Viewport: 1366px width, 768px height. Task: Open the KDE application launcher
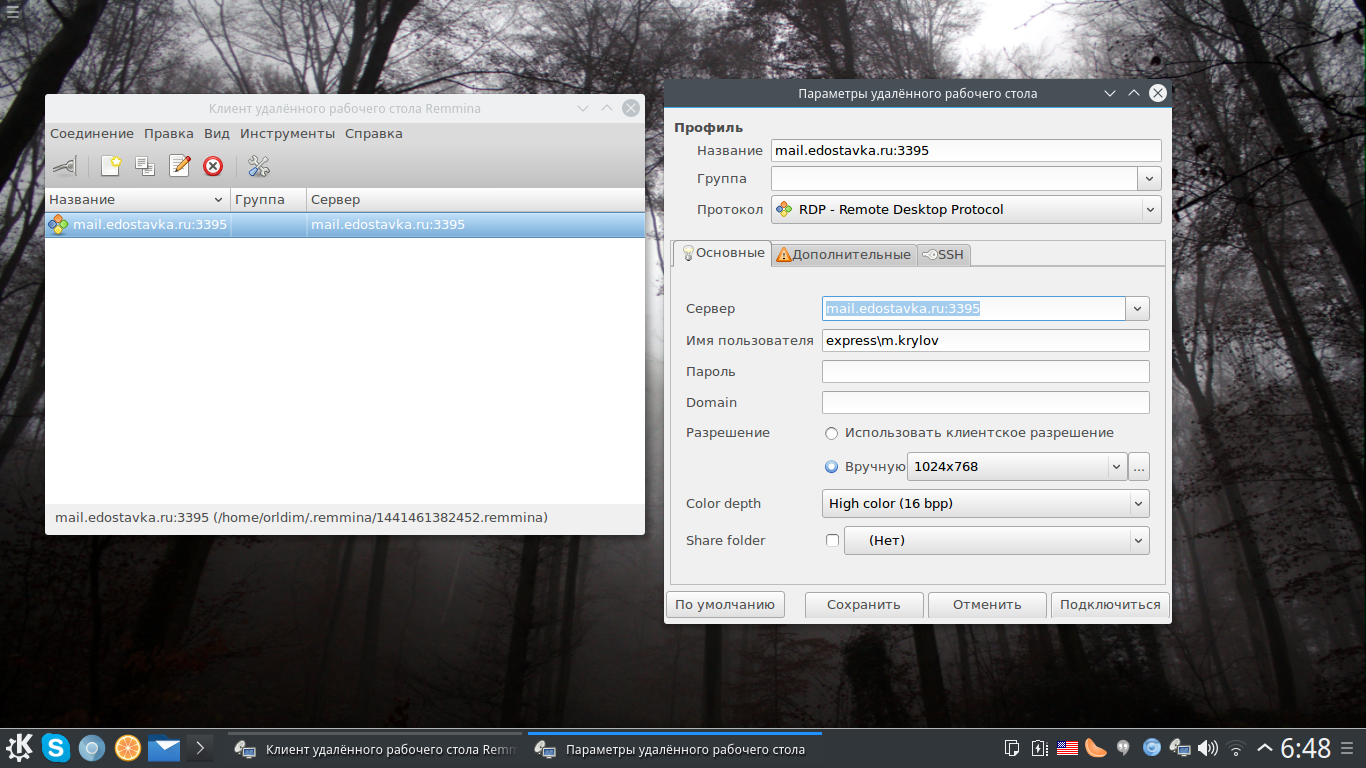20,748
